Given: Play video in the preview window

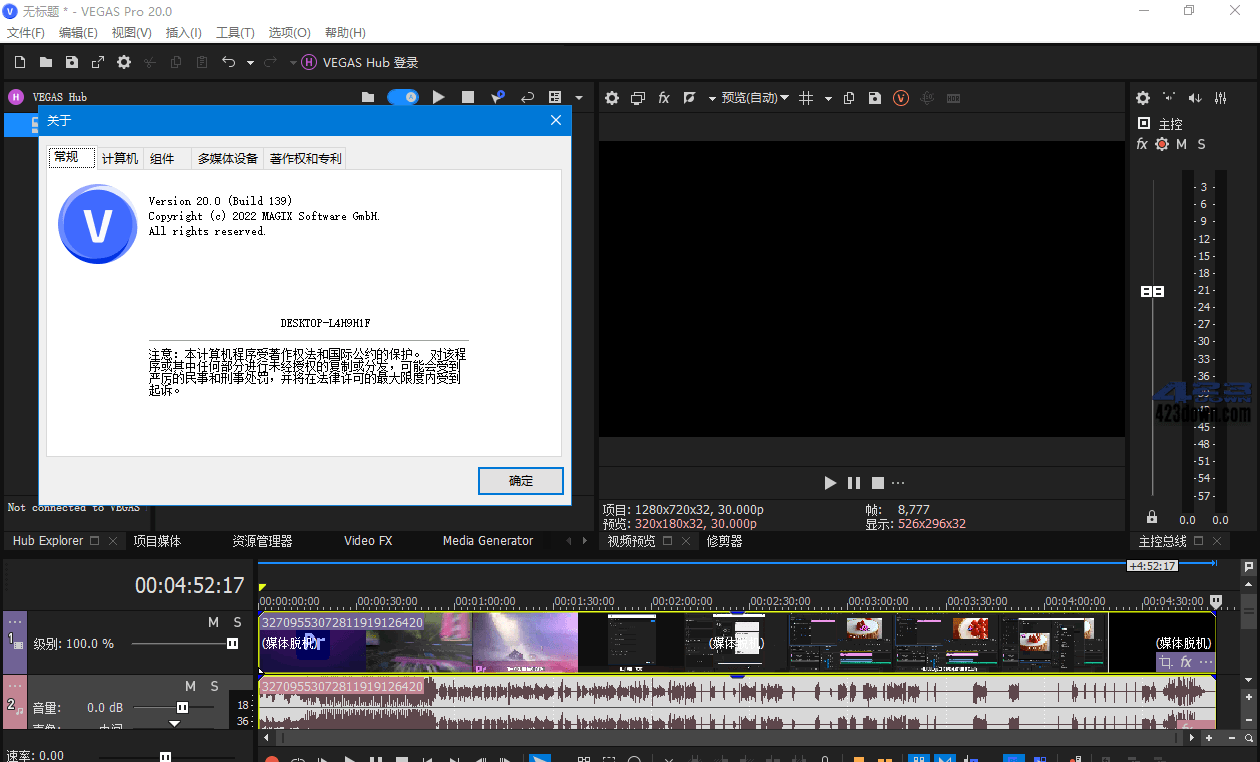Looking at the screenshot, I should (830, 483).
